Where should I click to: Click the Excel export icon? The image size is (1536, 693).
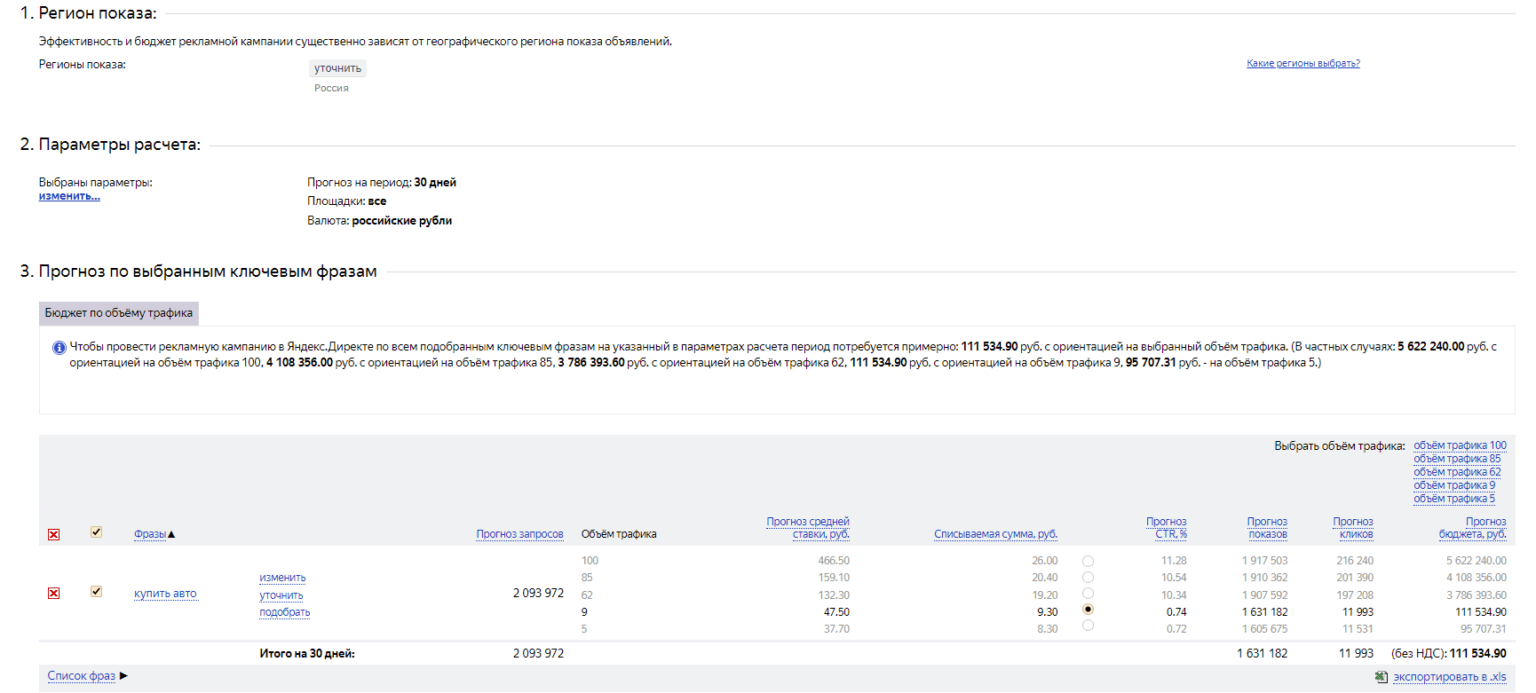[1381, 677]
